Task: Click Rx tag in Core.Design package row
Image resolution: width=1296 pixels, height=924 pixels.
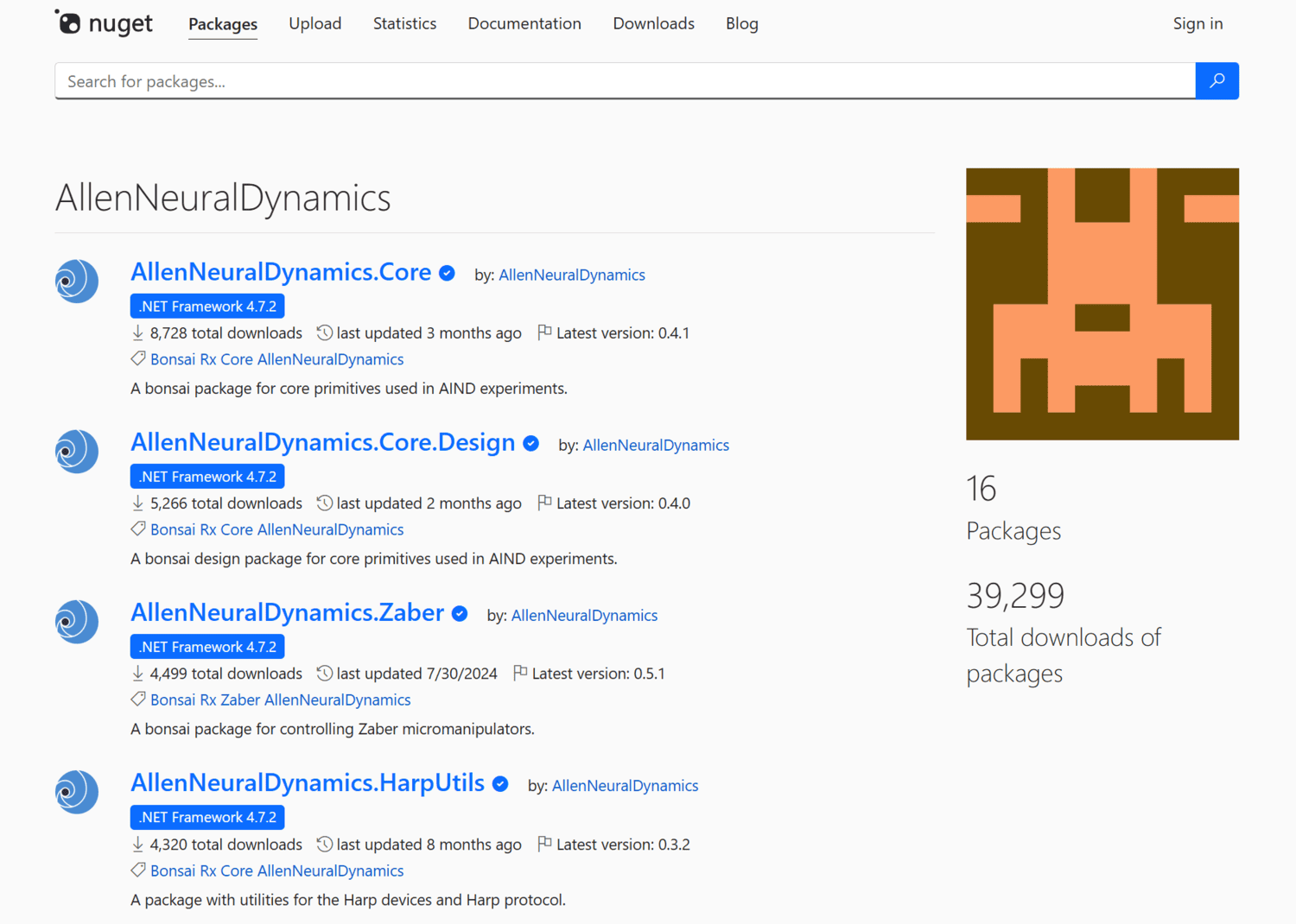Action: tap(208, 529)
